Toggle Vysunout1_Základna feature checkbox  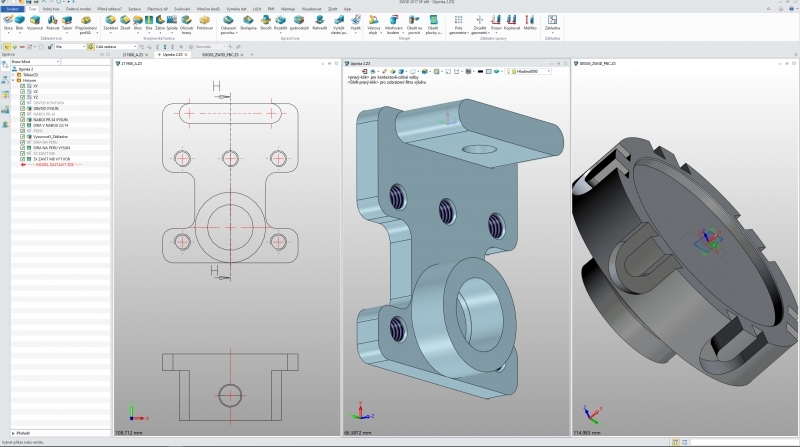(23, 136)
